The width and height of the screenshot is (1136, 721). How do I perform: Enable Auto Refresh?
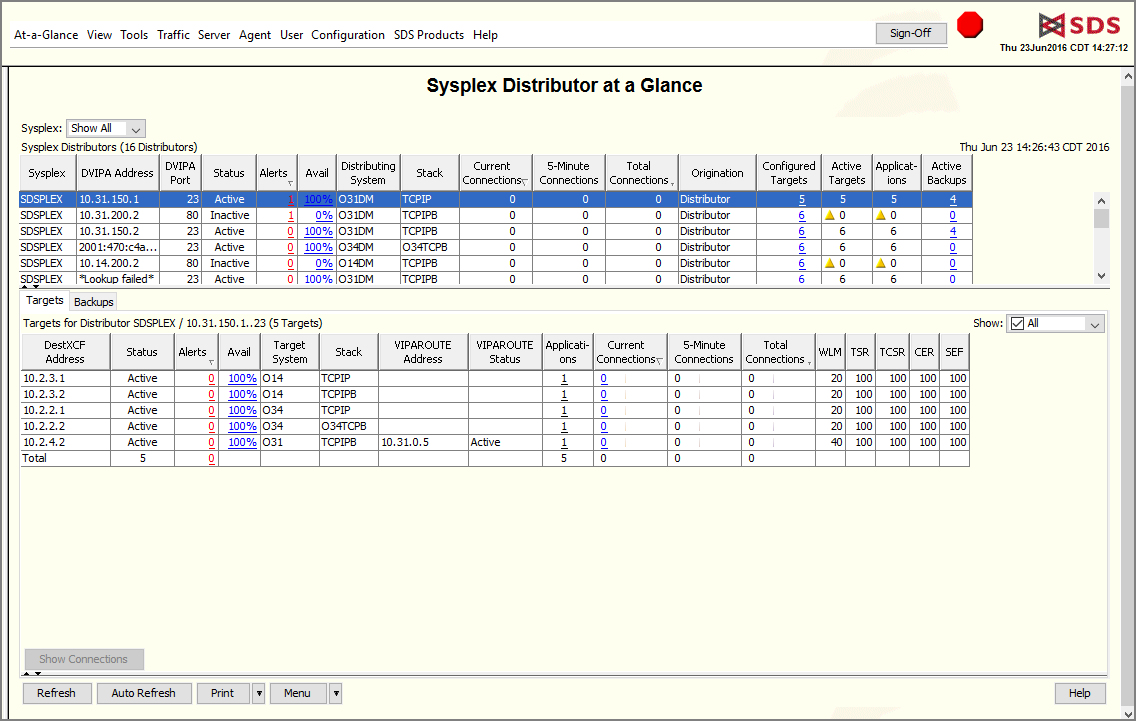point(143,693)
